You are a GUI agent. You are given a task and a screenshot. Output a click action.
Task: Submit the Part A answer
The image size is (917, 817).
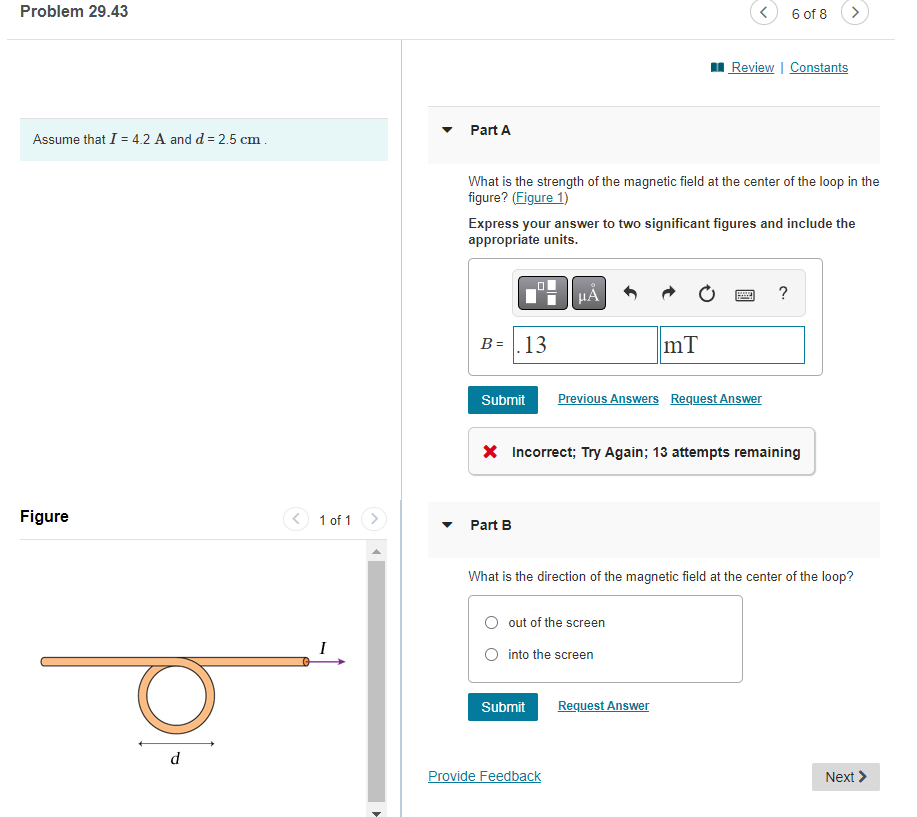point(502,399)
